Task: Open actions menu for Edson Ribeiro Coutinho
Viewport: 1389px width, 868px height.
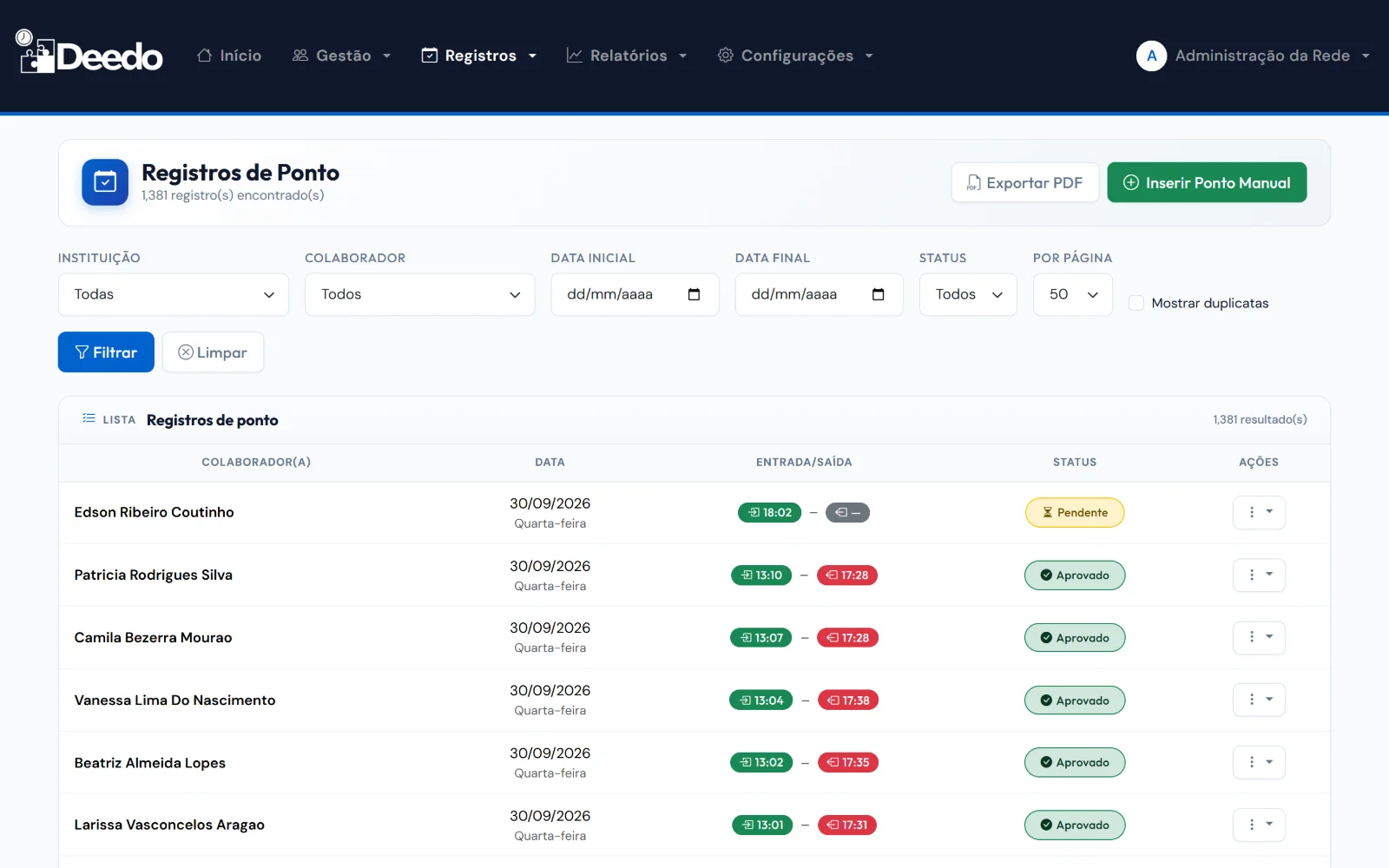Action: pos(1259,512)
